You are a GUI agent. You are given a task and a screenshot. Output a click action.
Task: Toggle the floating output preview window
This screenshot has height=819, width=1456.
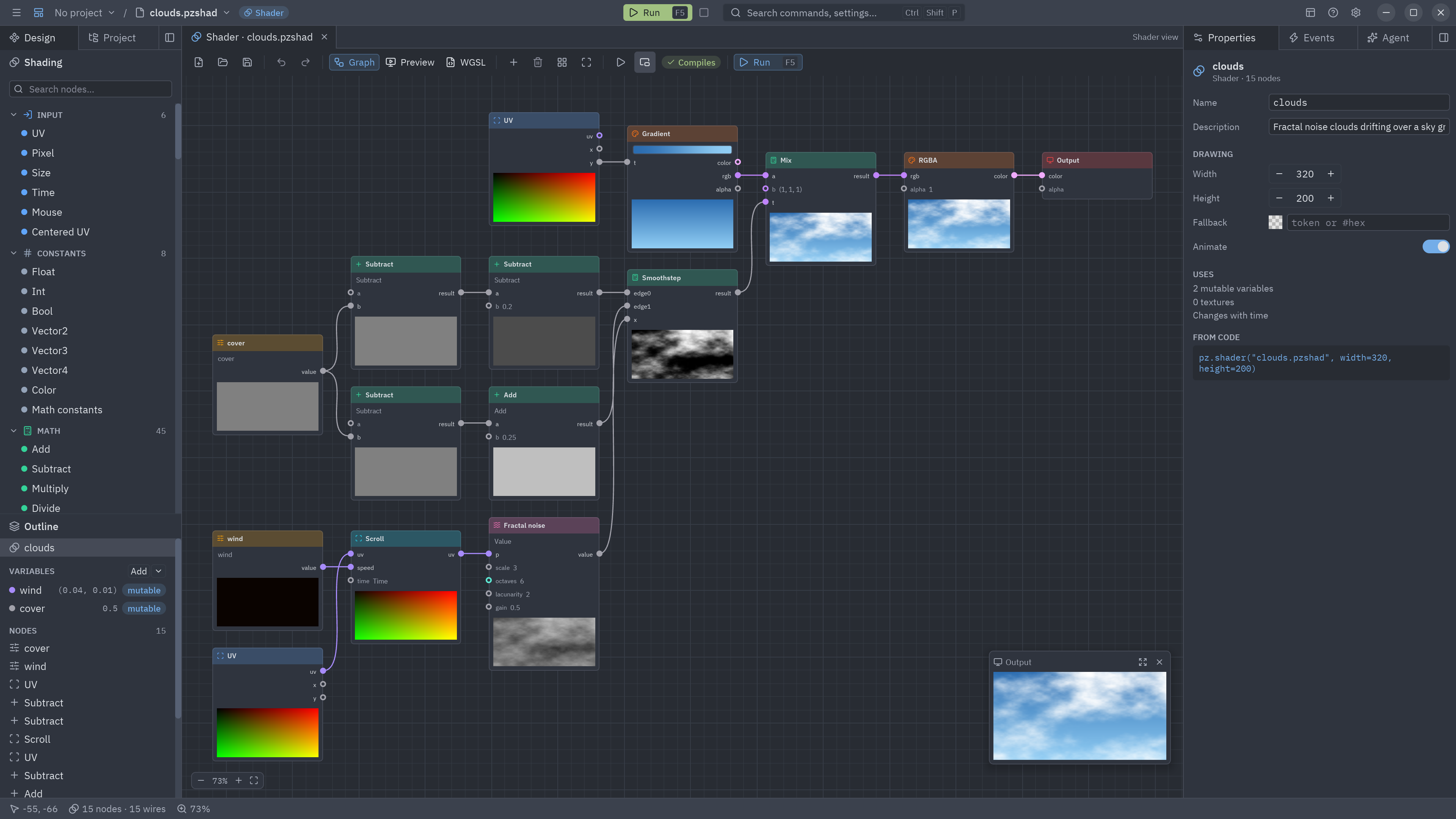[x=644, y=62]
